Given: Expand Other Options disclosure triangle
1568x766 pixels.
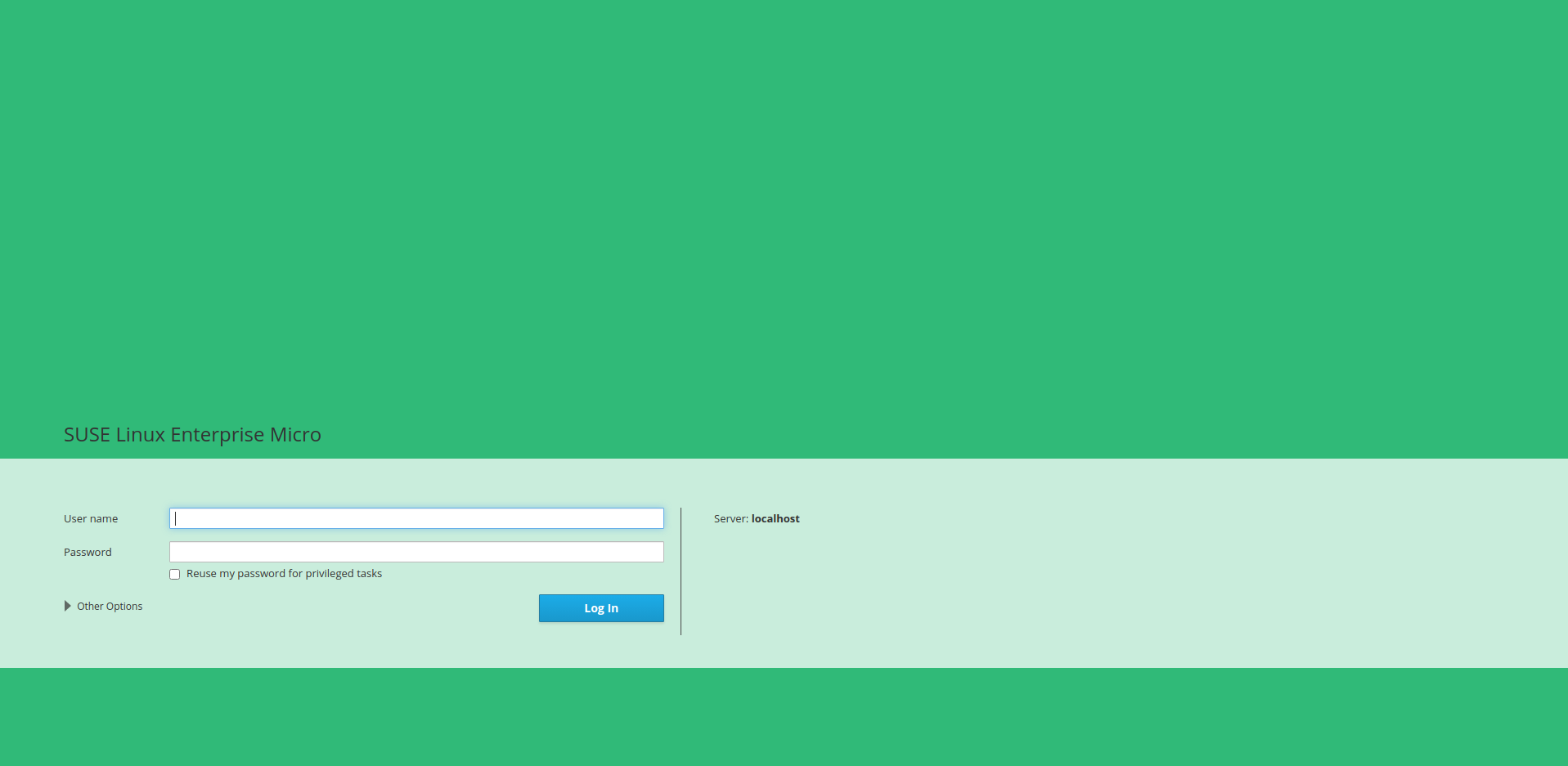Looking at the screenshot, I should (68, 606).
